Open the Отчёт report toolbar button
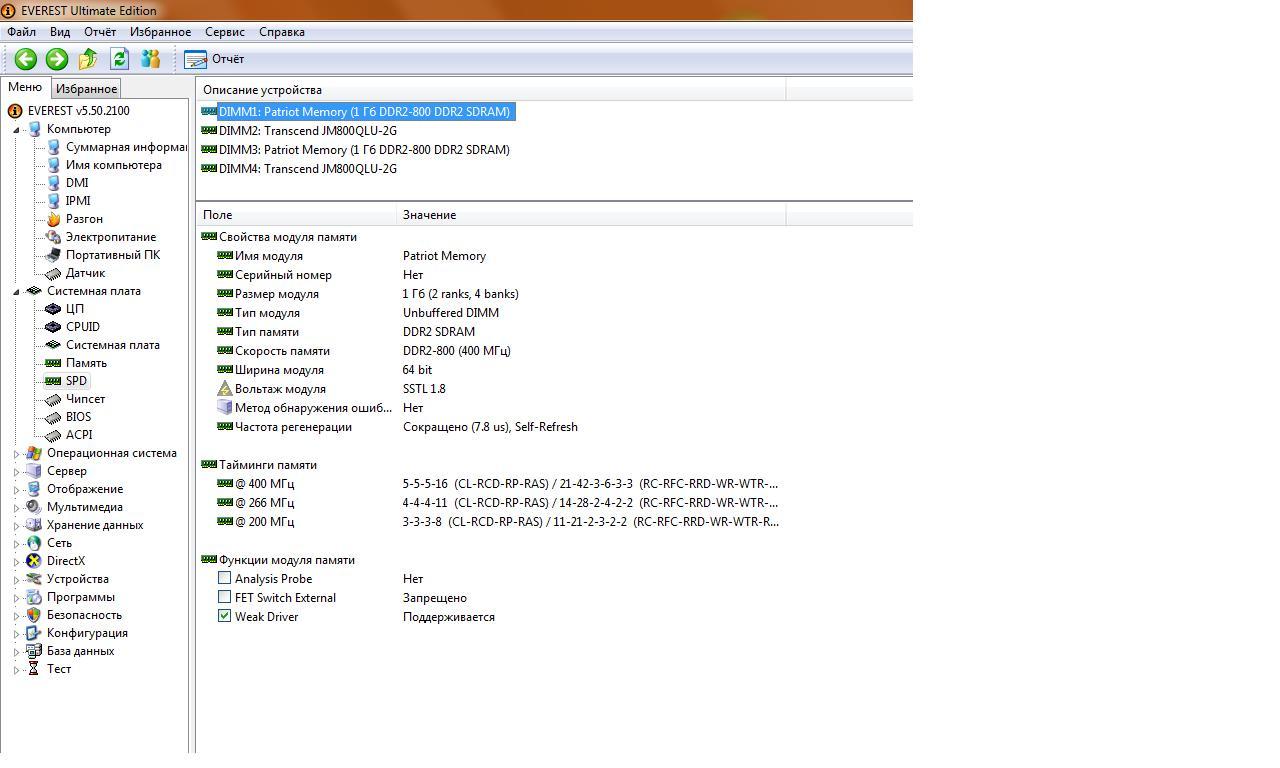 tap(215, 59)
